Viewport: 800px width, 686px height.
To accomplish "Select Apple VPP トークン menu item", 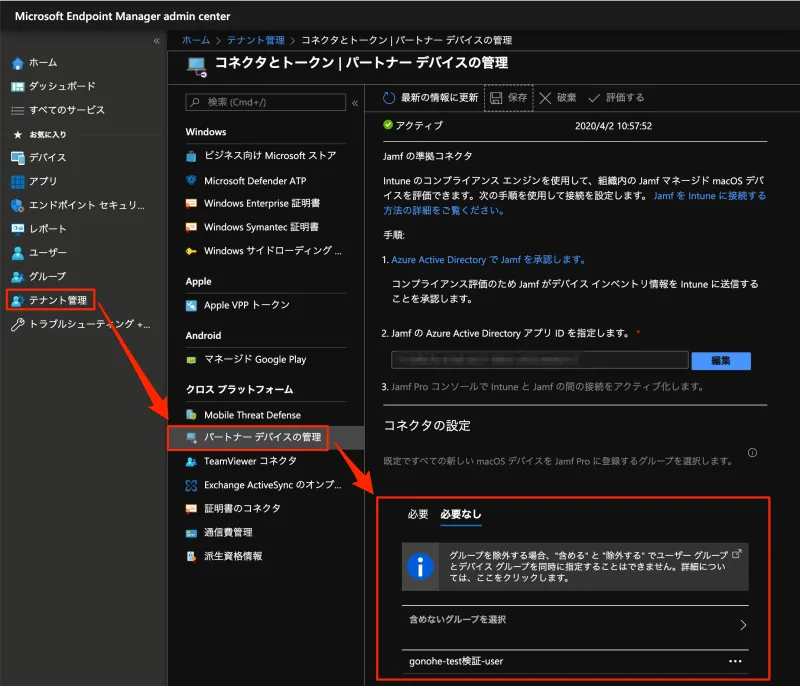I will pyautogui.click(x=246, y=305).
